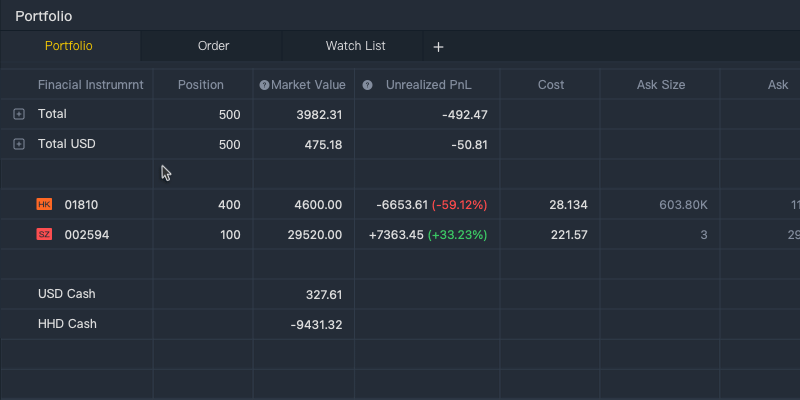This screenshot has width=800, height=400.
Task: Open the Watch List tab
Action: coord(355,46)
